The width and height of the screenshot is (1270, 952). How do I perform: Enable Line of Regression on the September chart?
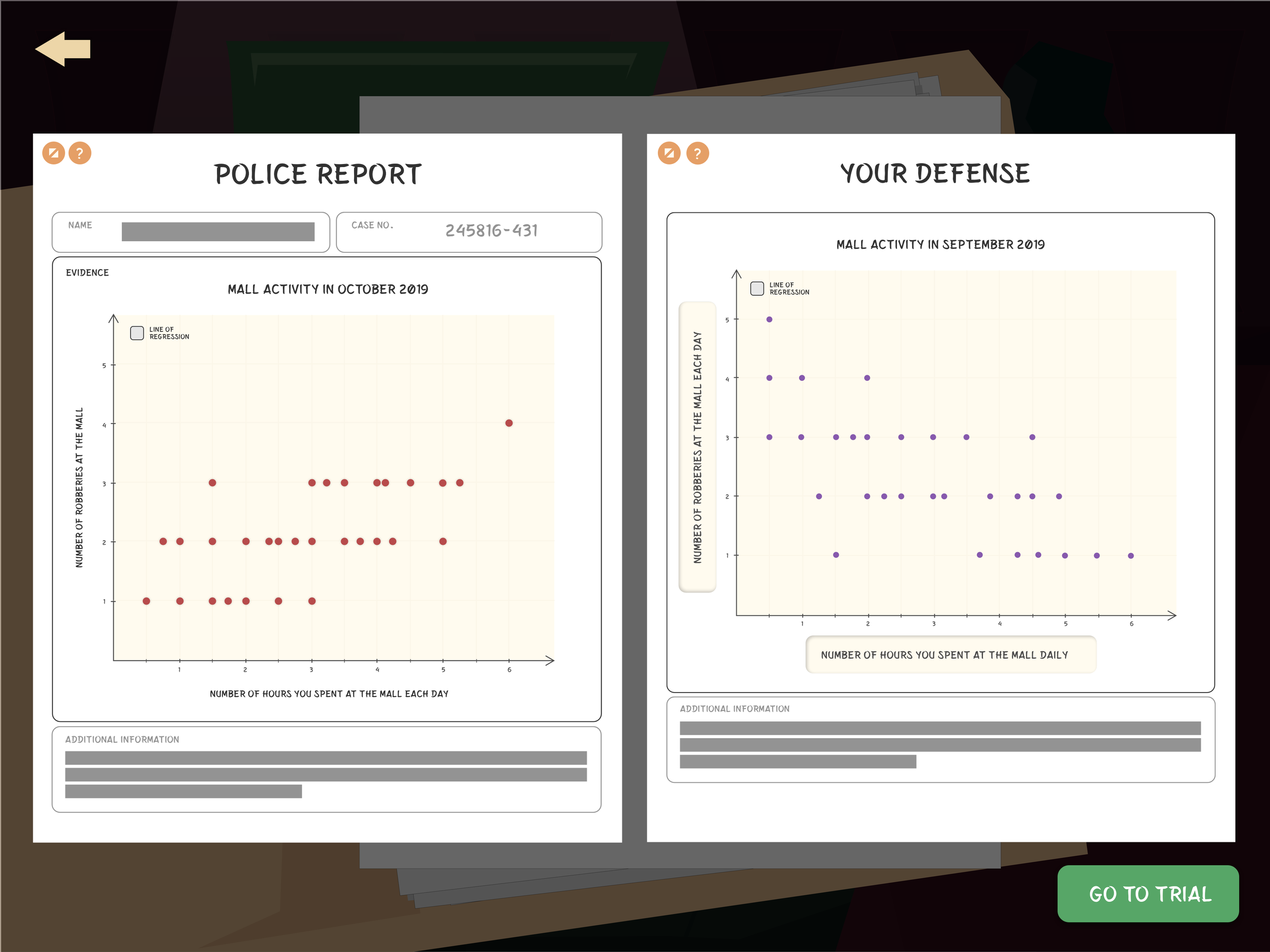click(757, 288)
